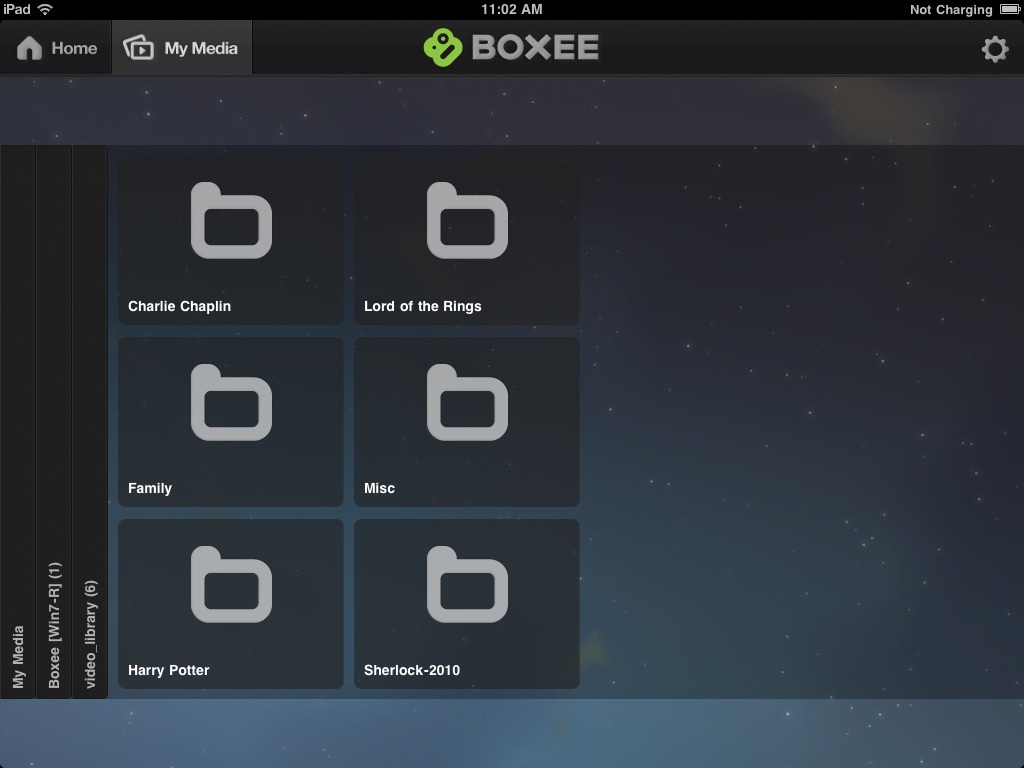The image size is (1024, 768).
Task: Go back to My Media breadcrumb strip
Action: [x=18, y=422]
